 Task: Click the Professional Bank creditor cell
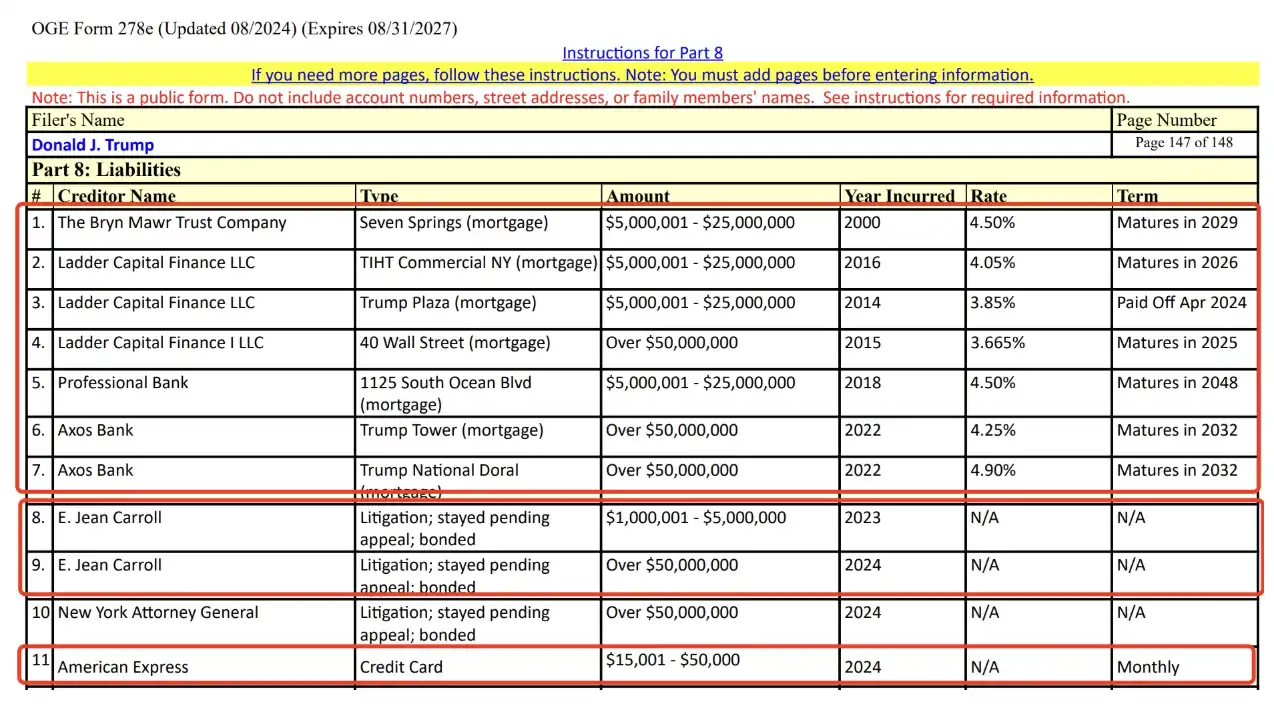click(x=123, y=383)
